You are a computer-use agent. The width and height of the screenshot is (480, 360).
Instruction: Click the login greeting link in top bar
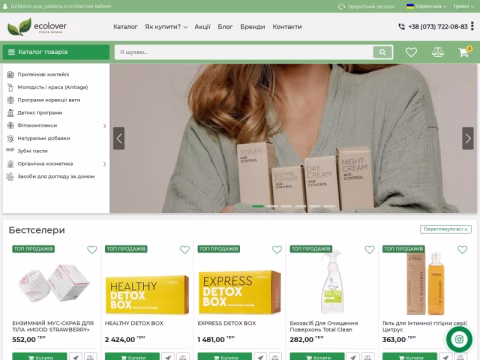click(61, 6)
